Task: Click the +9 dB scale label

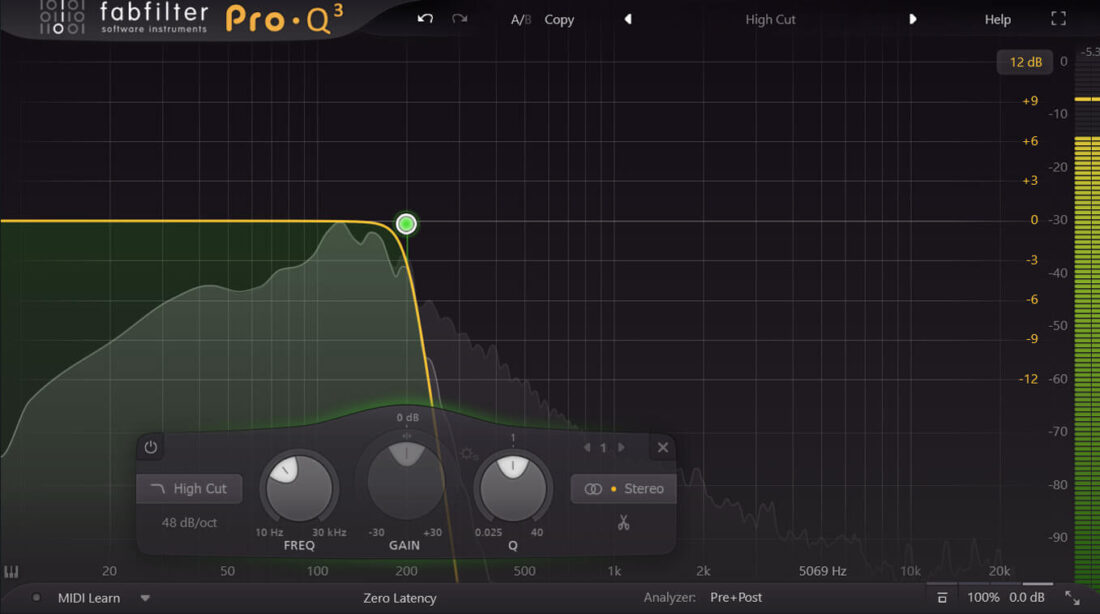Action: point(1030,101)
